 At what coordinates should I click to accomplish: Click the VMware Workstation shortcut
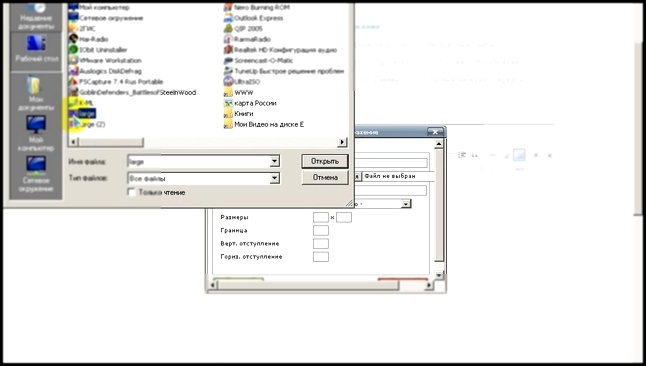pos(105,61)
